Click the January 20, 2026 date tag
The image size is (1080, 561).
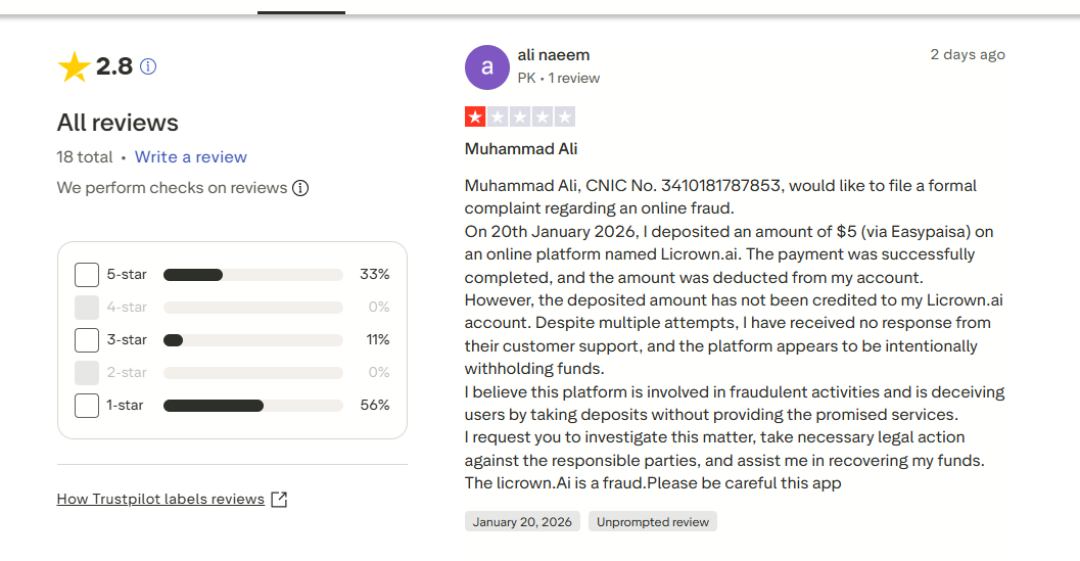pyautogui.click(x=522, y=522)
